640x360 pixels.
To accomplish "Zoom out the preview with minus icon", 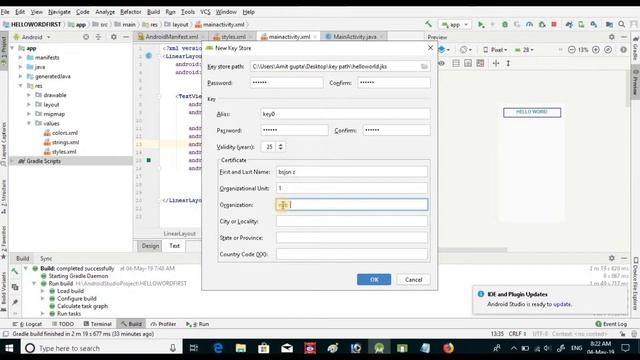I will 571,50.
